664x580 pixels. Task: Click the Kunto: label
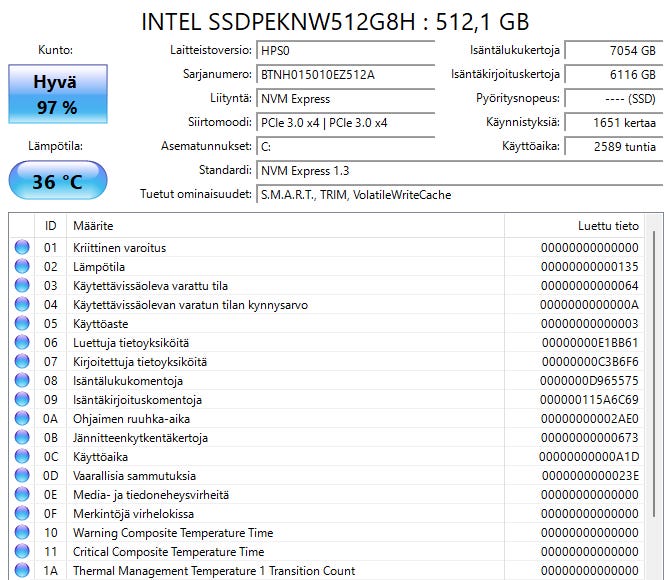55,50
